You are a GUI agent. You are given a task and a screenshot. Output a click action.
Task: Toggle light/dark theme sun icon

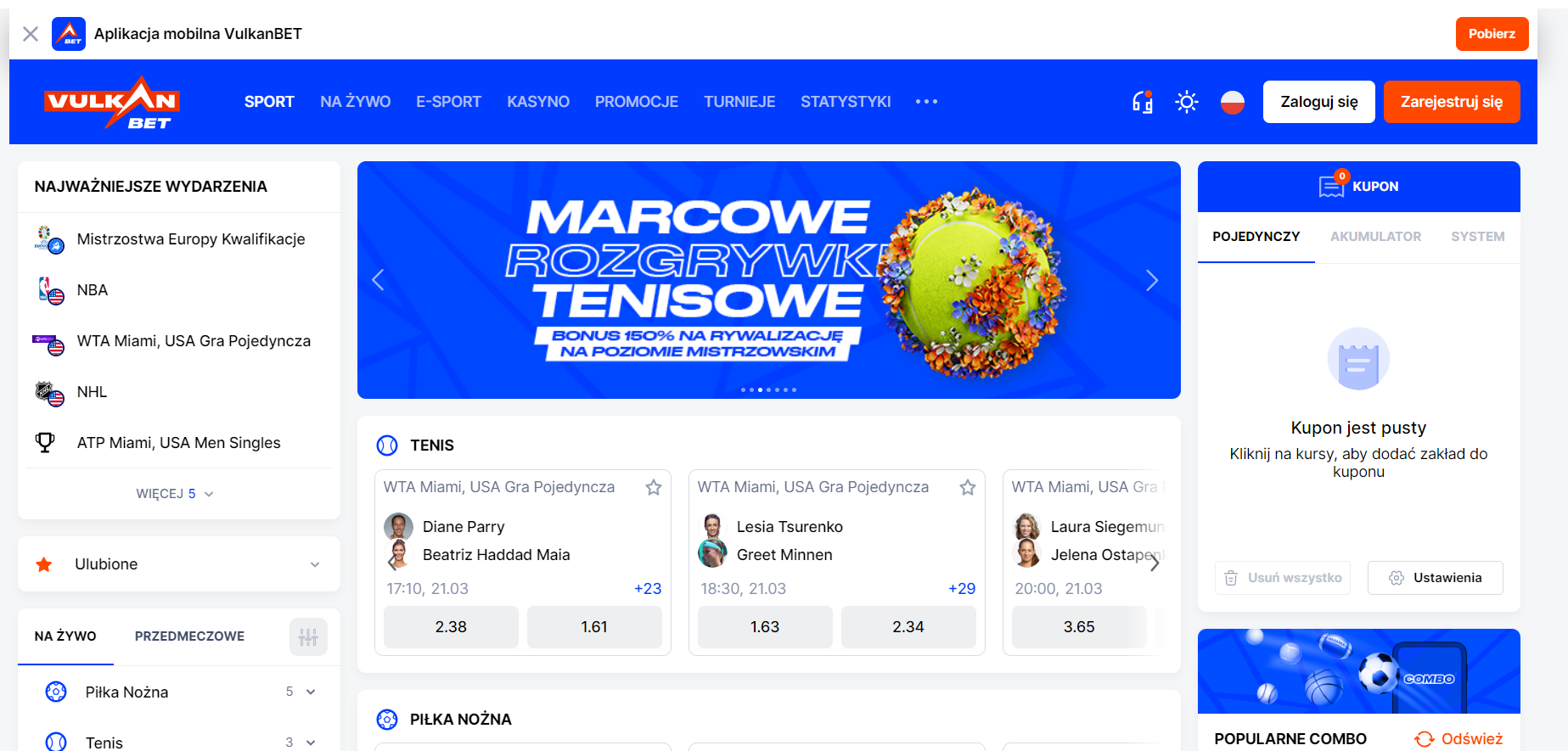click(x=1187, y=102)
